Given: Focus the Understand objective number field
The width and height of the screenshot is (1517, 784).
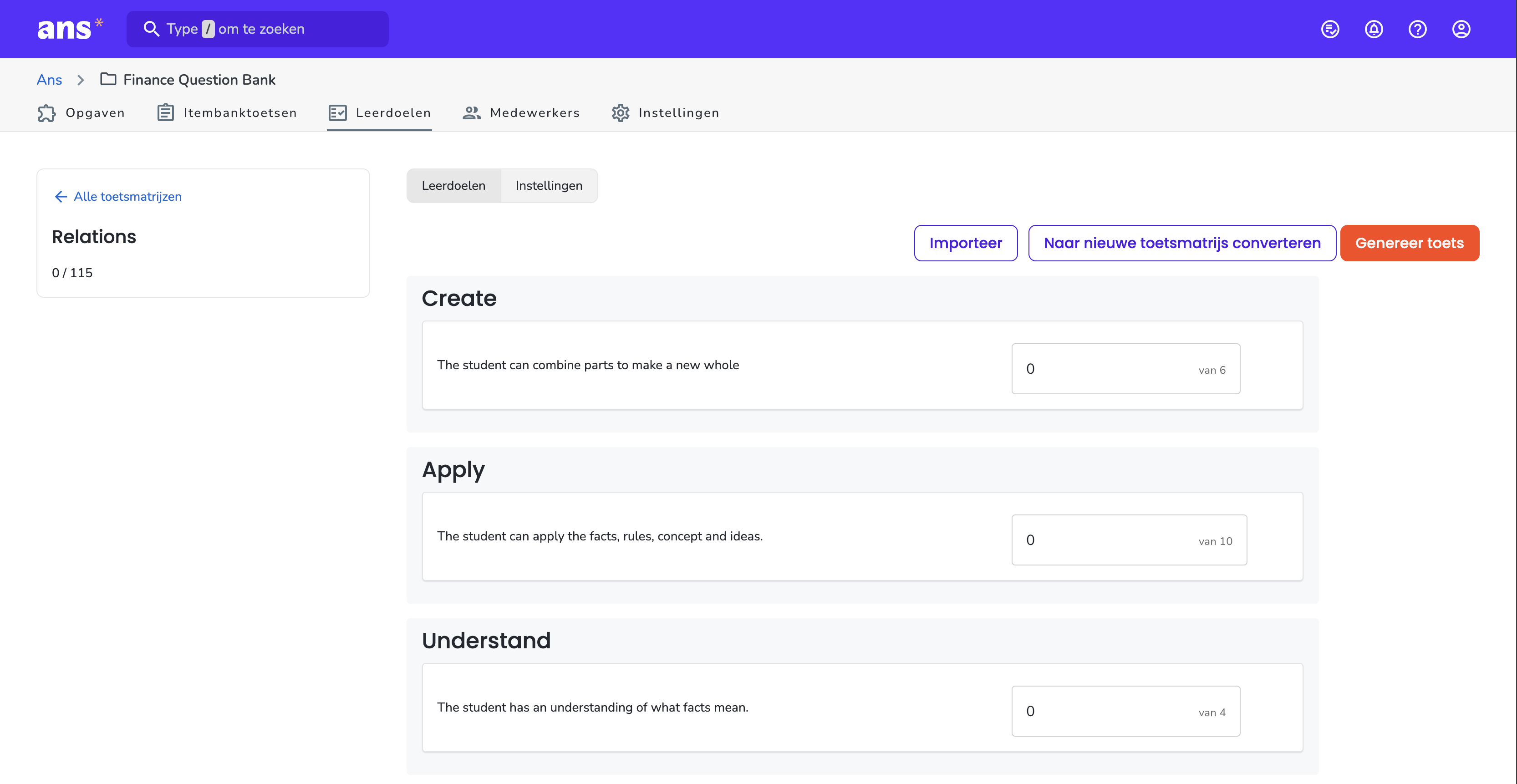Looking at the screenshot, I should click(x=1125, y=711).
